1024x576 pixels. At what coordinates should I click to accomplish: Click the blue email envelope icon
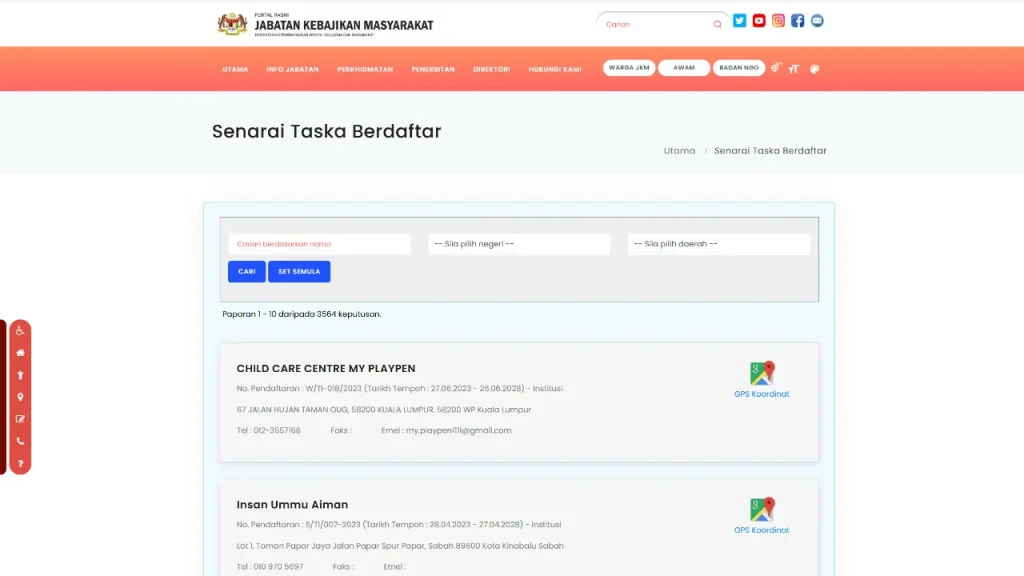point(817,21)
